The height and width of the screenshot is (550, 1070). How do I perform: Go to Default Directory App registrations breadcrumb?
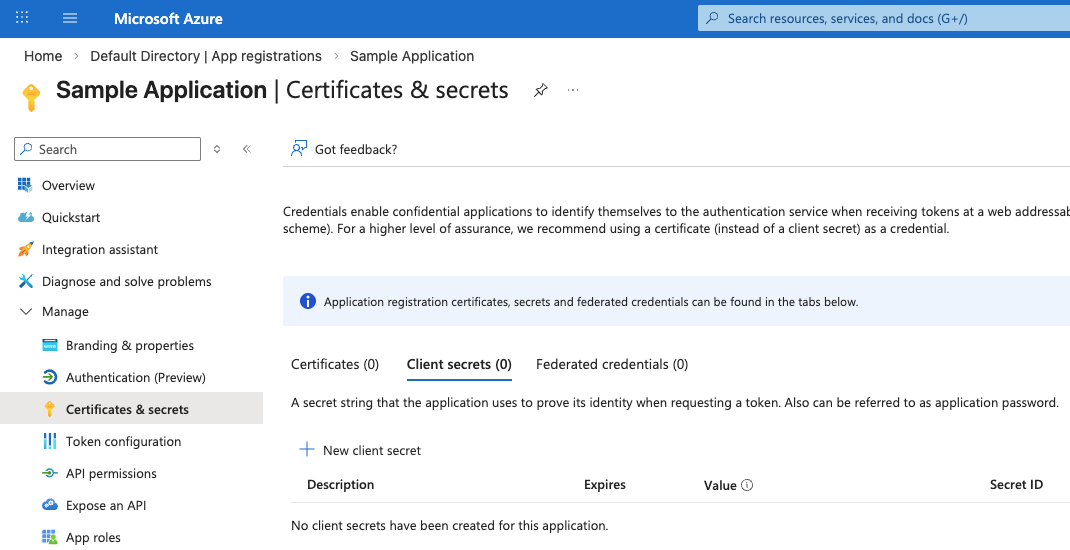point(206,56)
